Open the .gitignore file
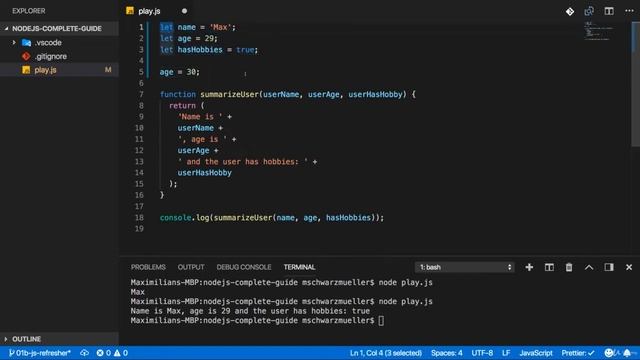This screenshot has height=360, width=640. pos(51,56)
